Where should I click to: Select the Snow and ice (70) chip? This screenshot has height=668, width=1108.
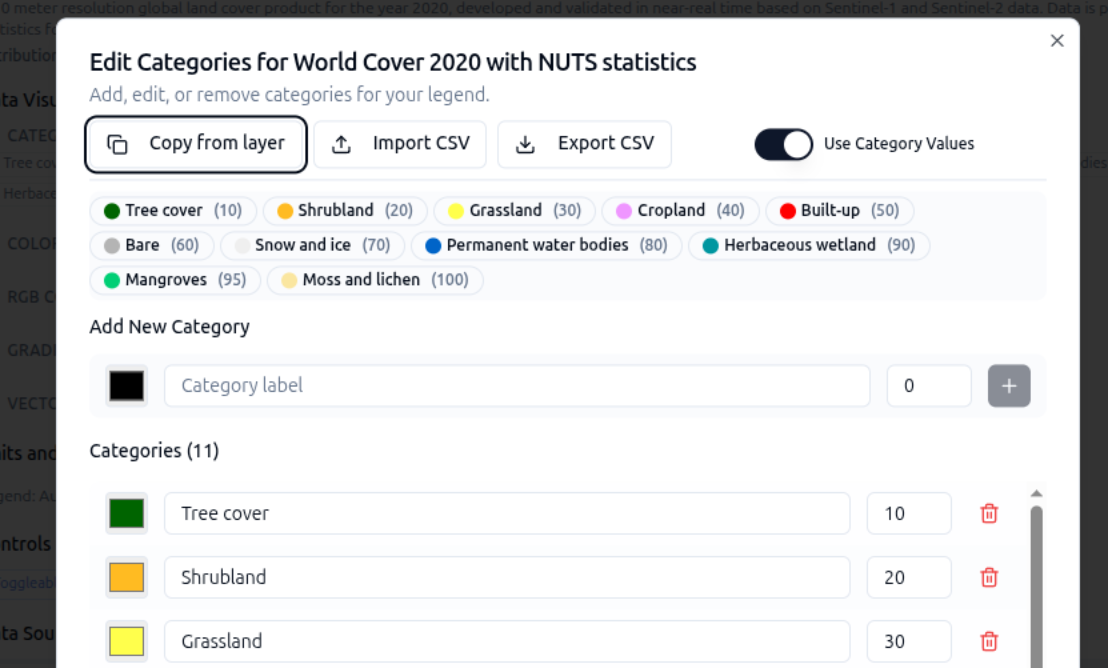point(312,245)
